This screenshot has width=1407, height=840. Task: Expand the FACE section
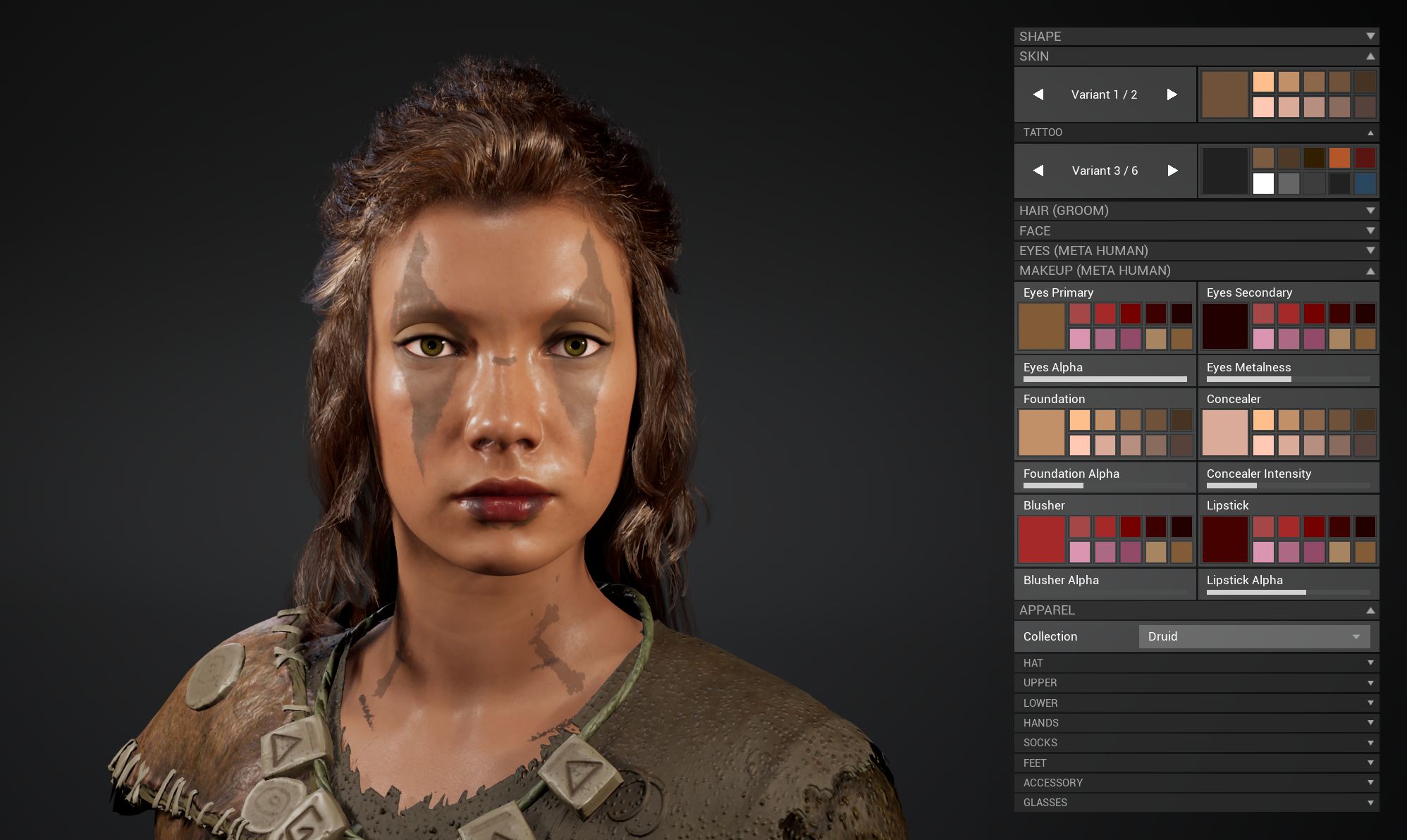[1370, 231]
